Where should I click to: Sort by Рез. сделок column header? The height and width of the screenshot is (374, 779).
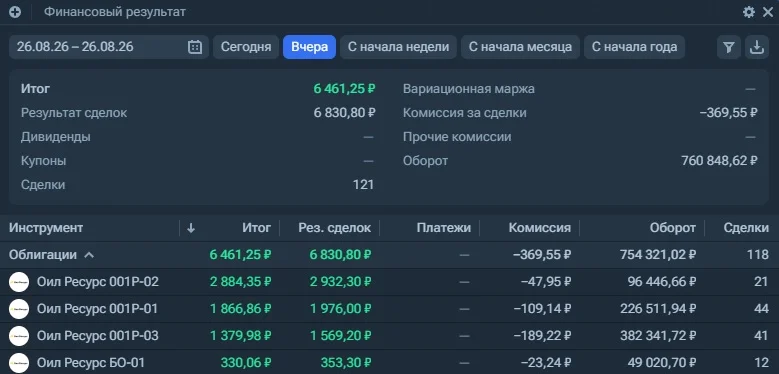pyautogui.click(x=334, y=228)
